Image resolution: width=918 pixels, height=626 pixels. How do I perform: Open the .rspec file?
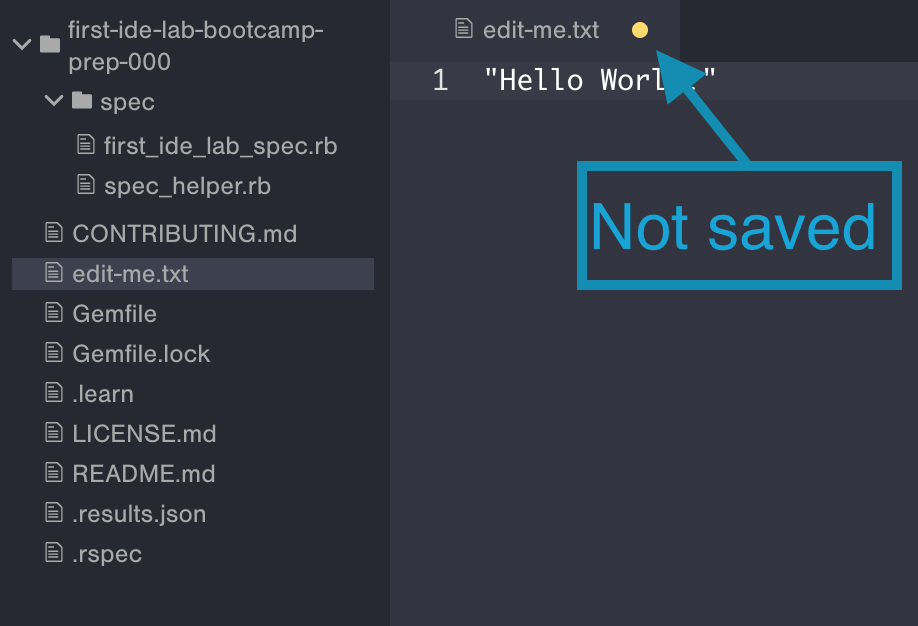tap(107, 553)
